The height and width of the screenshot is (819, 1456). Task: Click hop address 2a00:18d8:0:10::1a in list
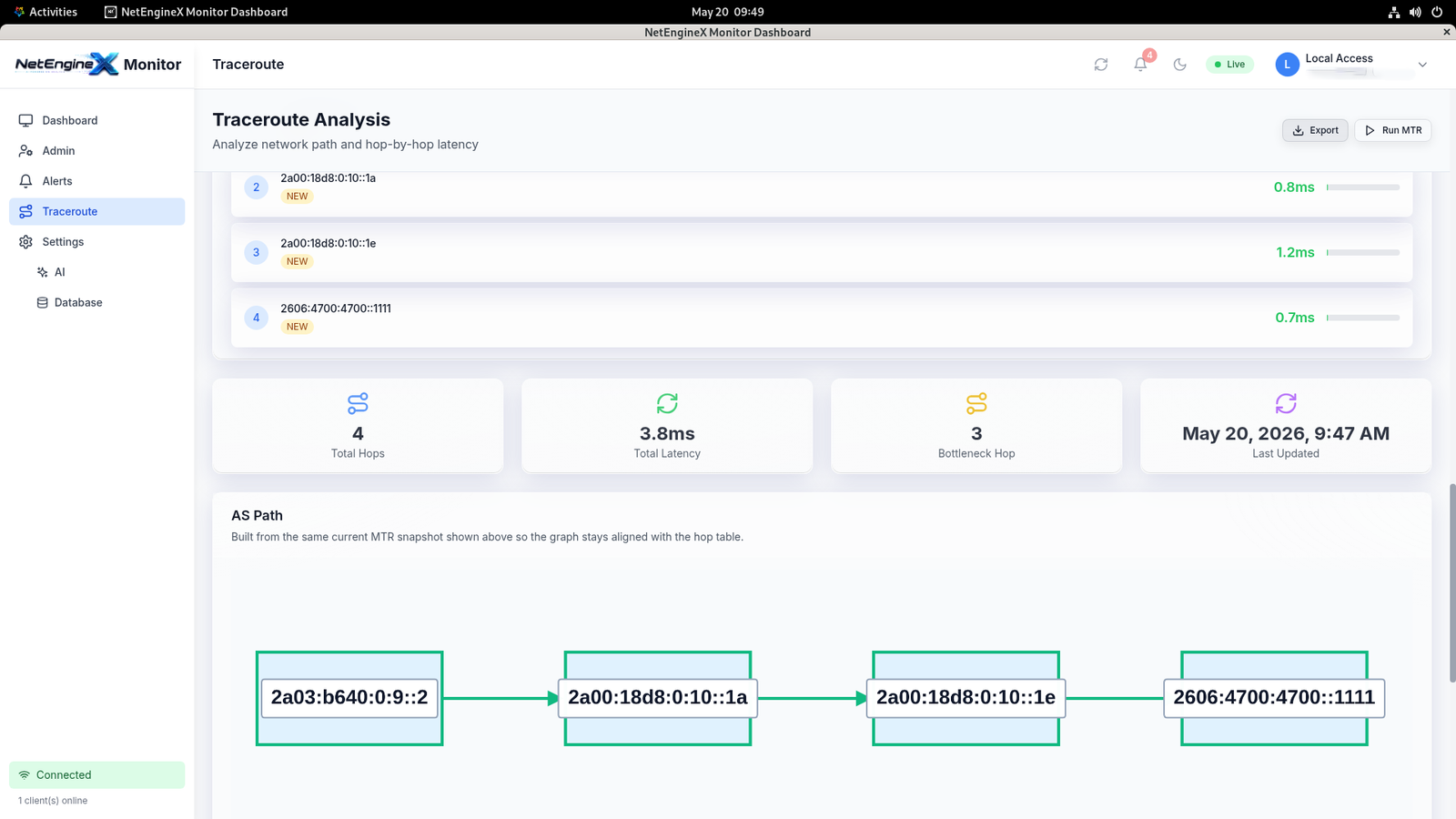click(328, 178)
